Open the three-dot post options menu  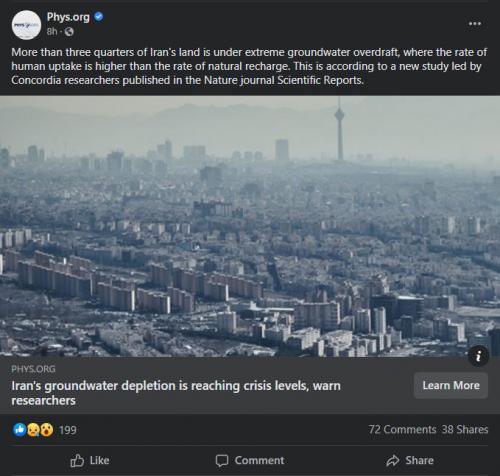(x=475, y=24)
